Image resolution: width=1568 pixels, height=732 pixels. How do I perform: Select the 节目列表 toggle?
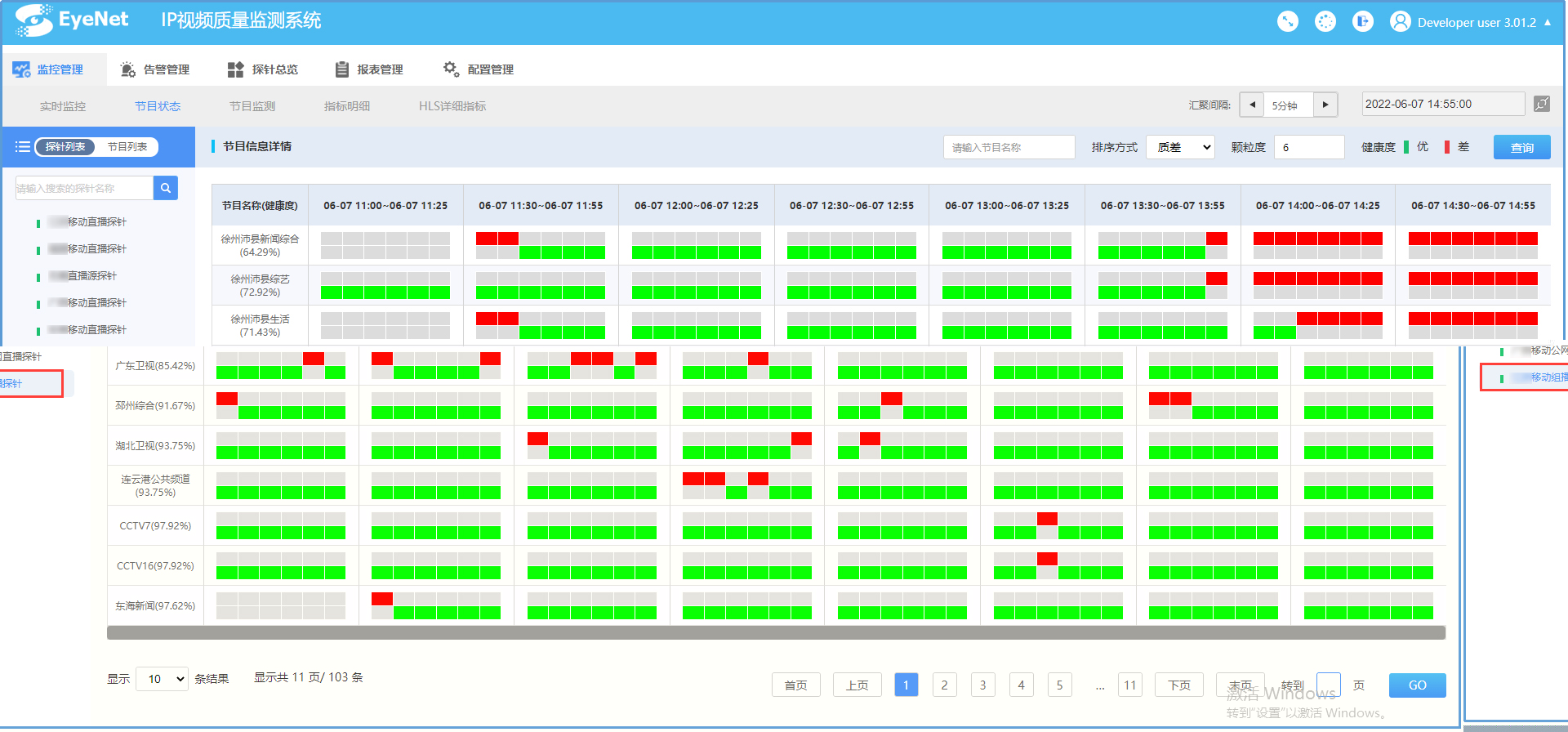pos(127,146)
